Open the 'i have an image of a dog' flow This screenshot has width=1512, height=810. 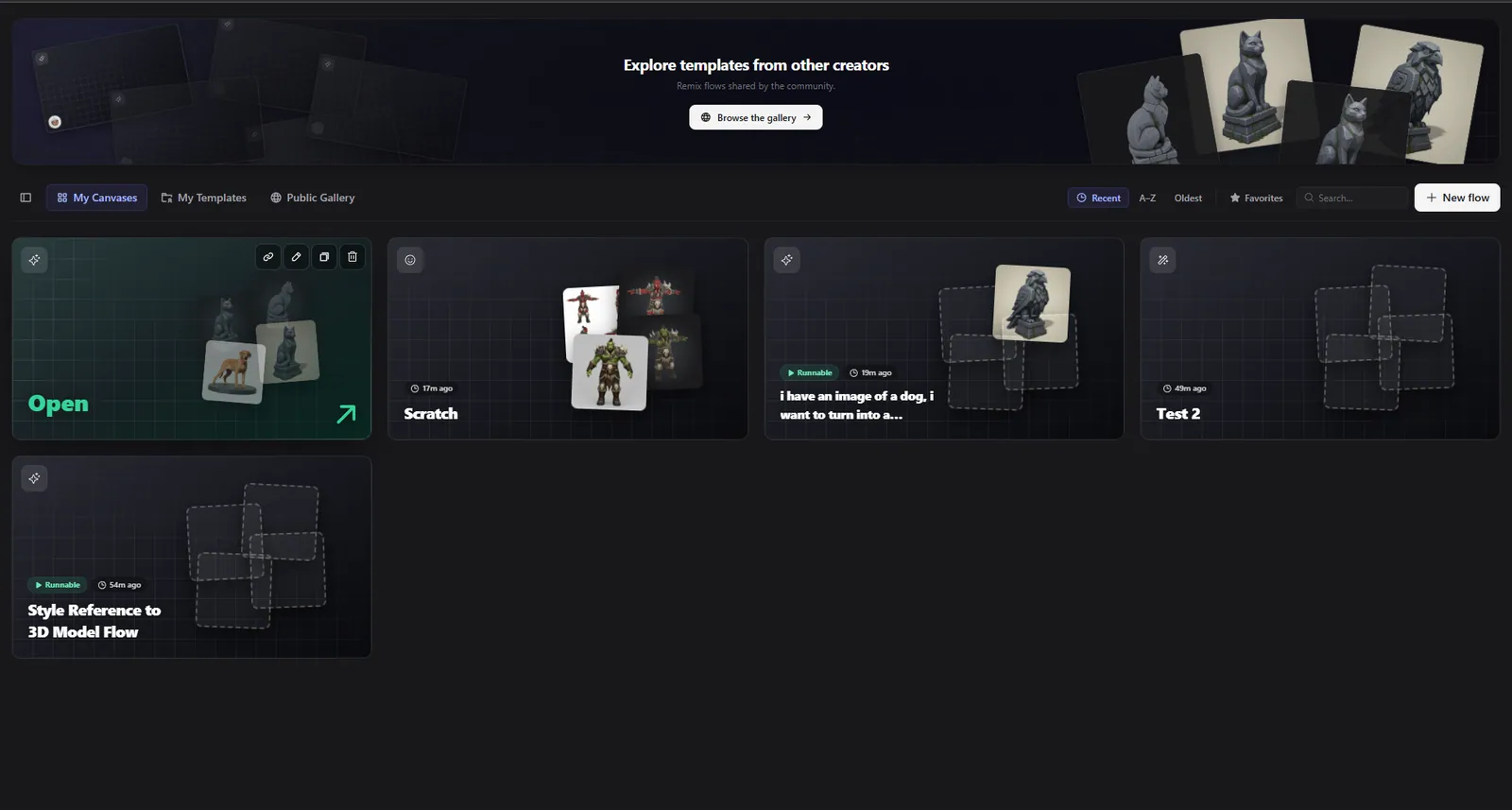944,338
